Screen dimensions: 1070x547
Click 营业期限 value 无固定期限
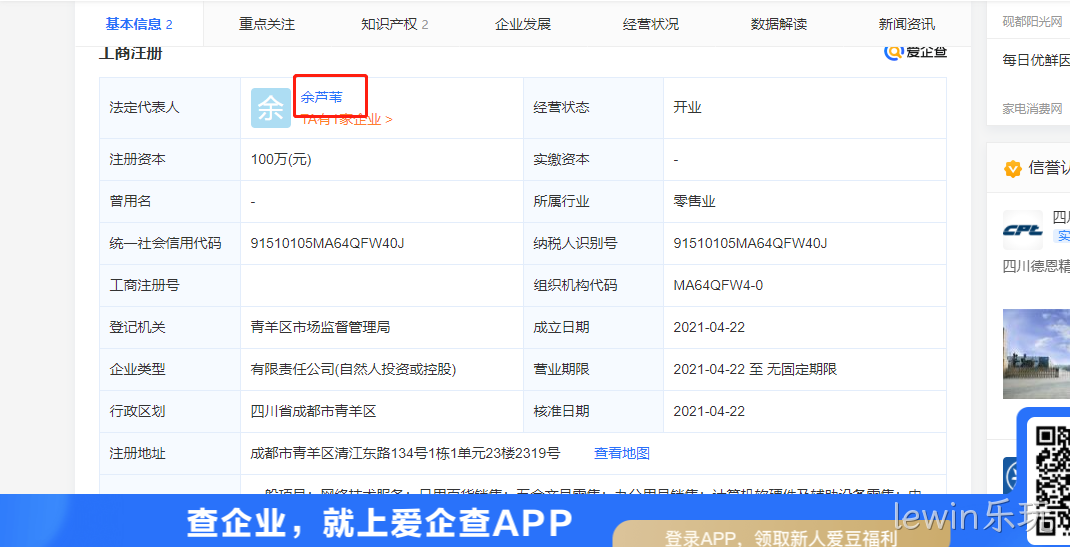point(802,370)
